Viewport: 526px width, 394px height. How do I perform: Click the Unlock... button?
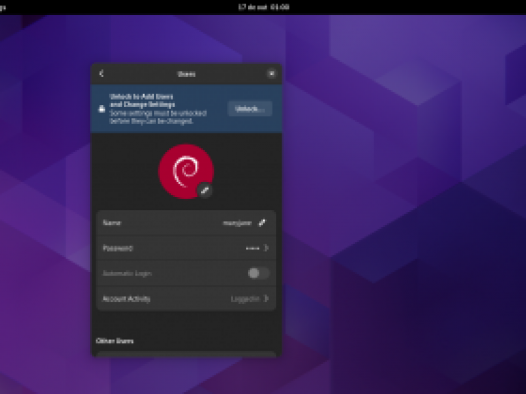[x=250, y=109]
